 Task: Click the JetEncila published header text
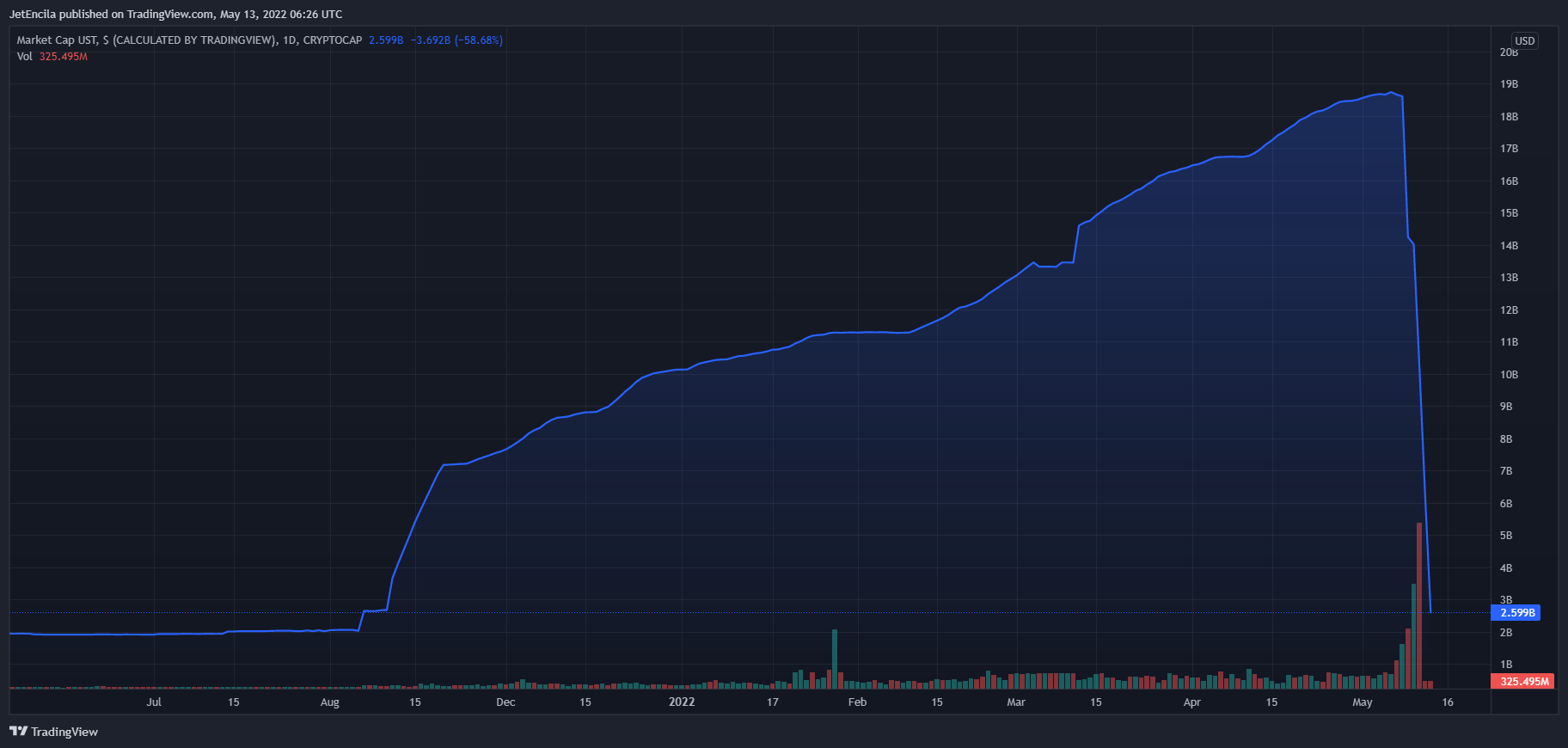coord(175,14)
